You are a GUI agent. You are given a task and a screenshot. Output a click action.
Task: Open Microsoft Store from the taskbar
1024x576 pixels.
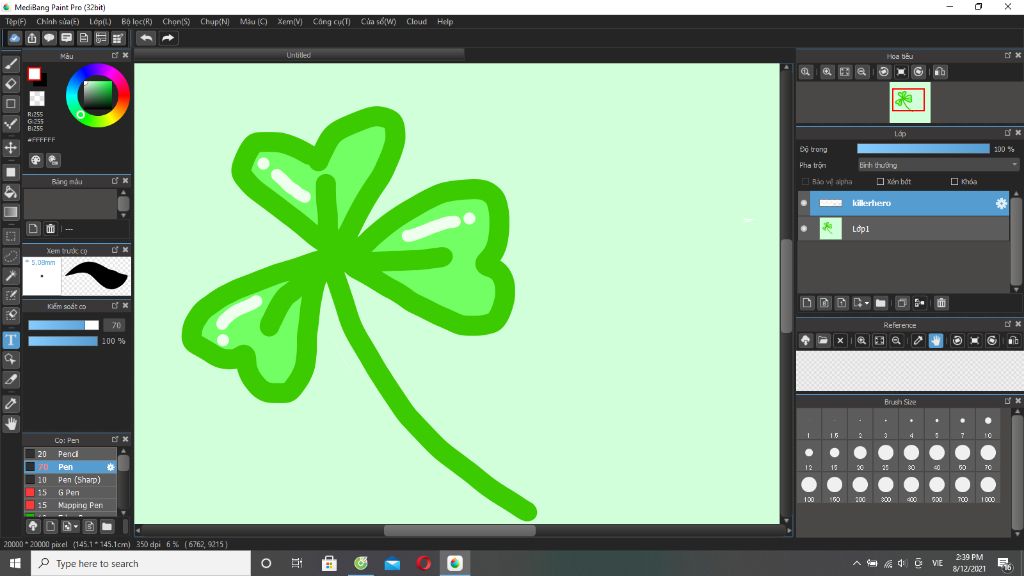click(x=329, y=563)
